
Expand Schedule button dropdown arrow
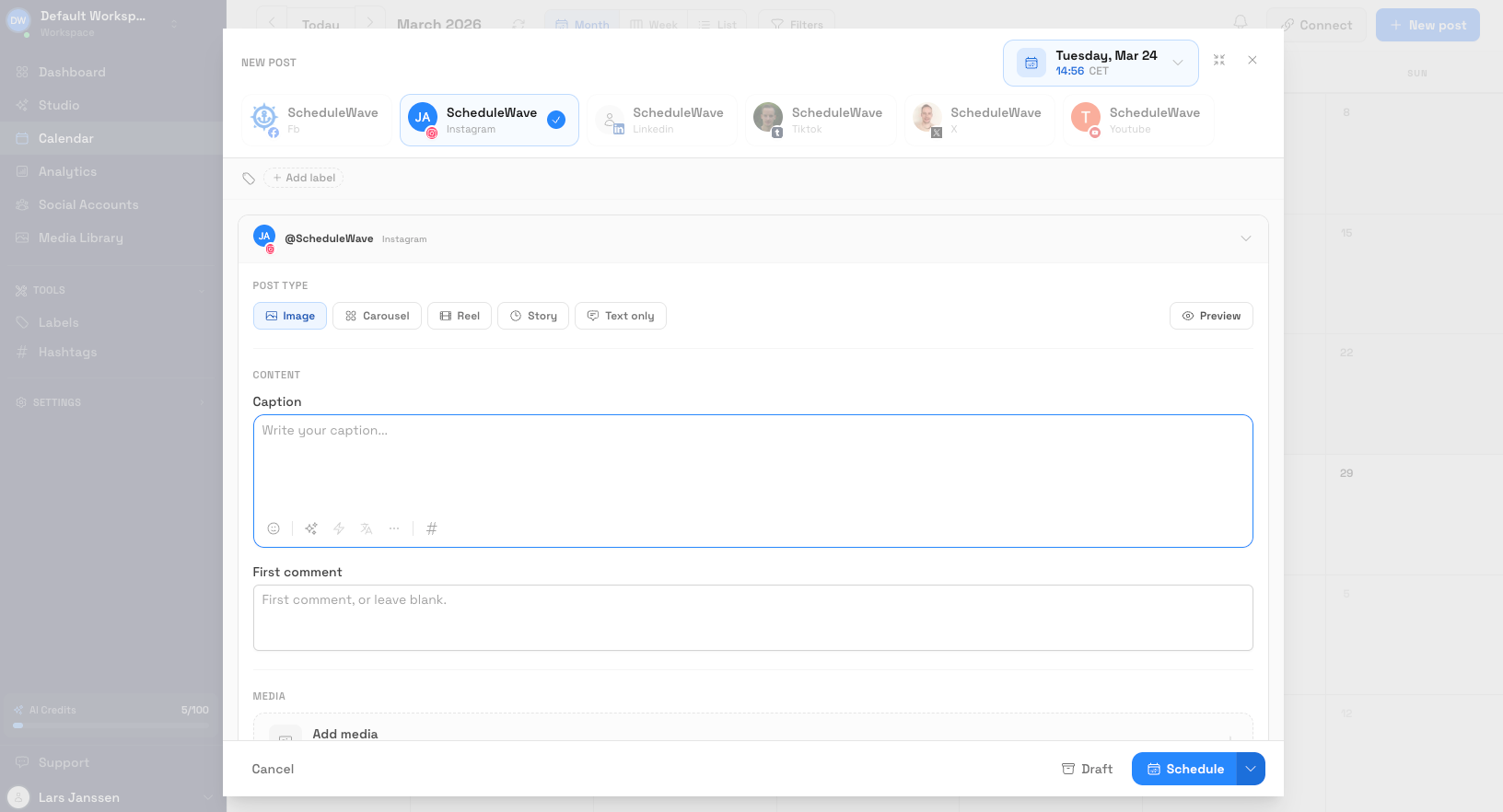click(x=1251, y=769)
